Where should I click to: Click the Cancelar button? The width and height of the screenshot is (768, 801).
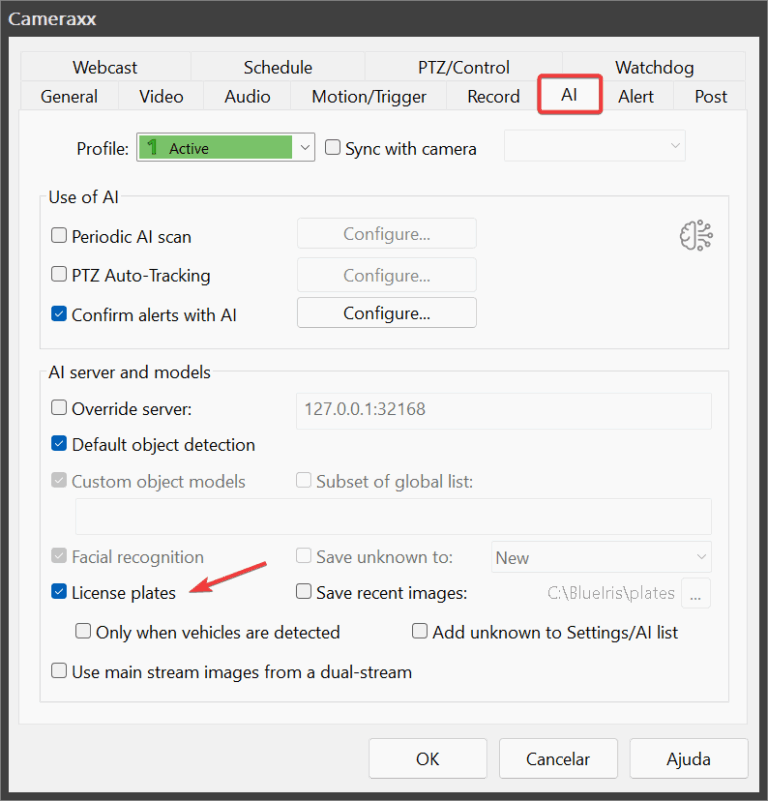558,759
